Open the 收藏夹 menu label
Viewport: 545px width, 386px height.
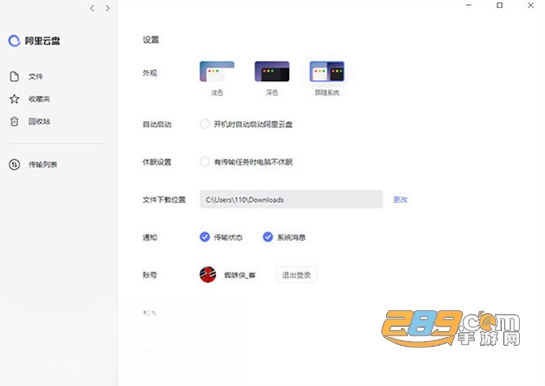click(x=39, y=99)
